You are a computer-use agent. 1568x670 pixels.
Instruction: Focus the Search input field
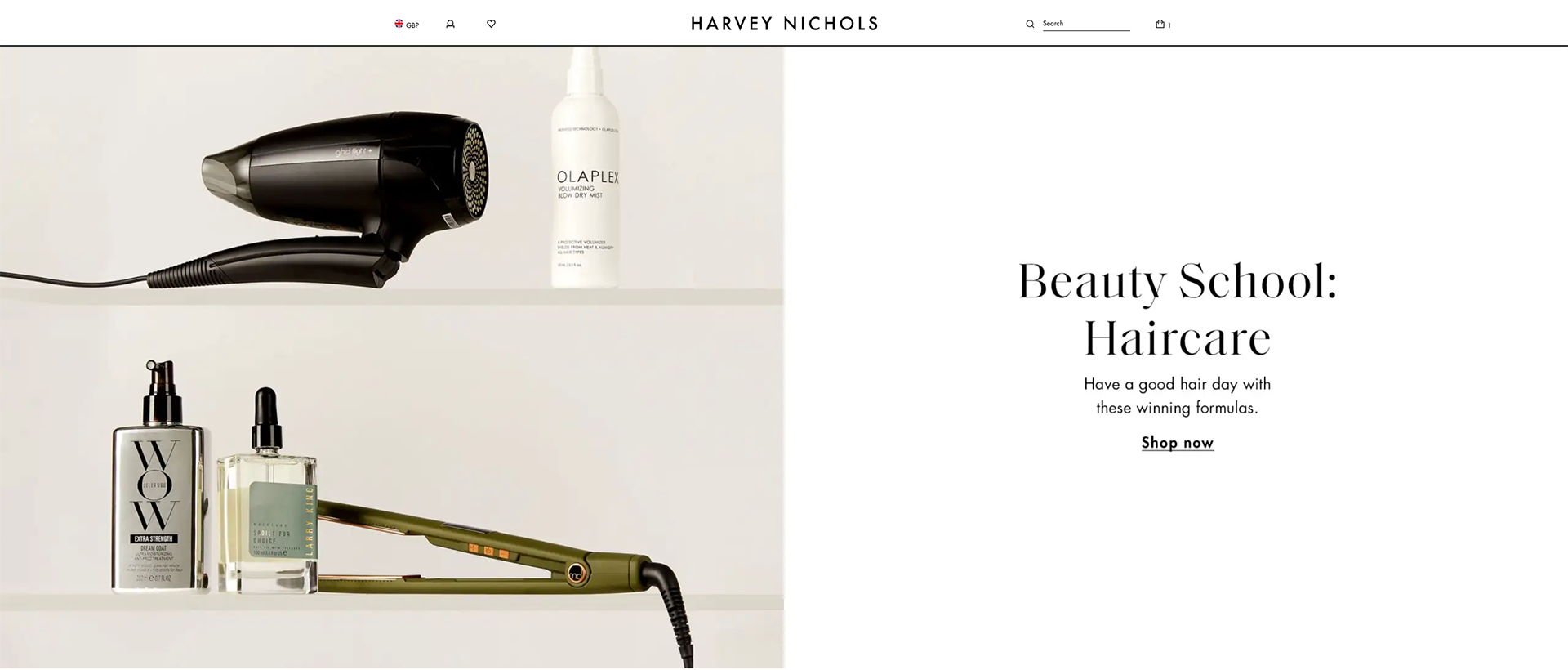tap(1086, 24)
